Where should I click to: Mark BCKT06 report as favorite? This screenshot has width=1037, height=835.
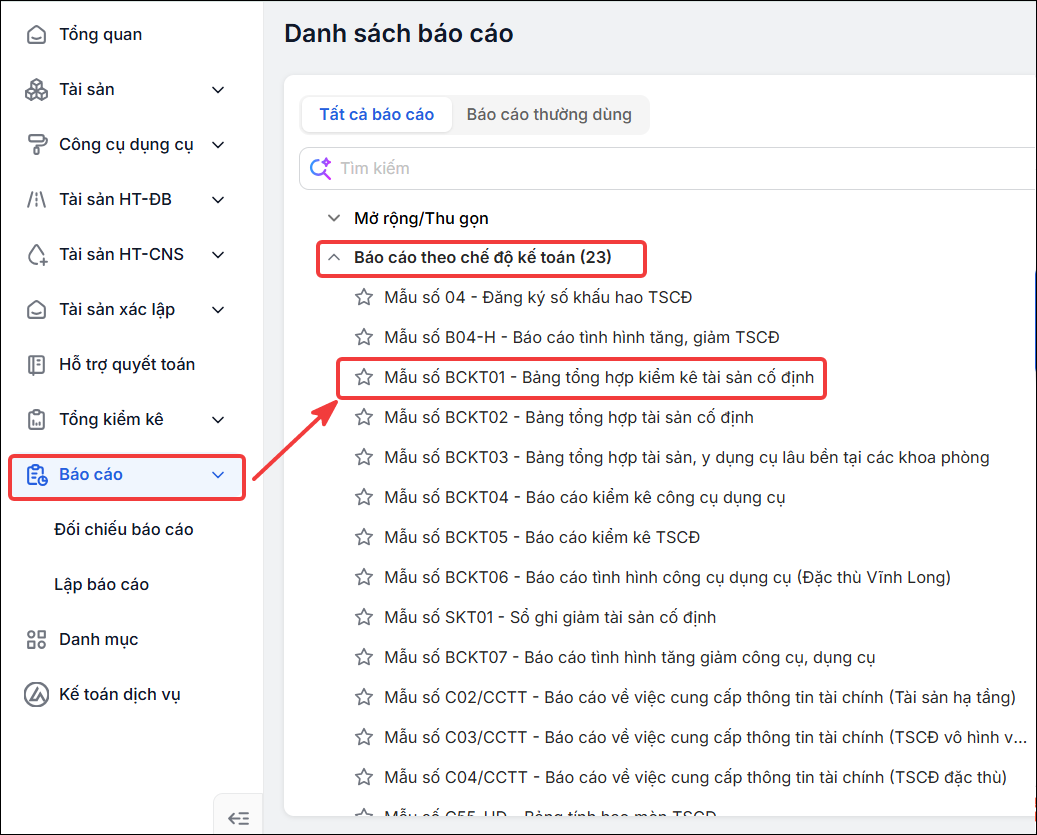[x=364, y=577]
